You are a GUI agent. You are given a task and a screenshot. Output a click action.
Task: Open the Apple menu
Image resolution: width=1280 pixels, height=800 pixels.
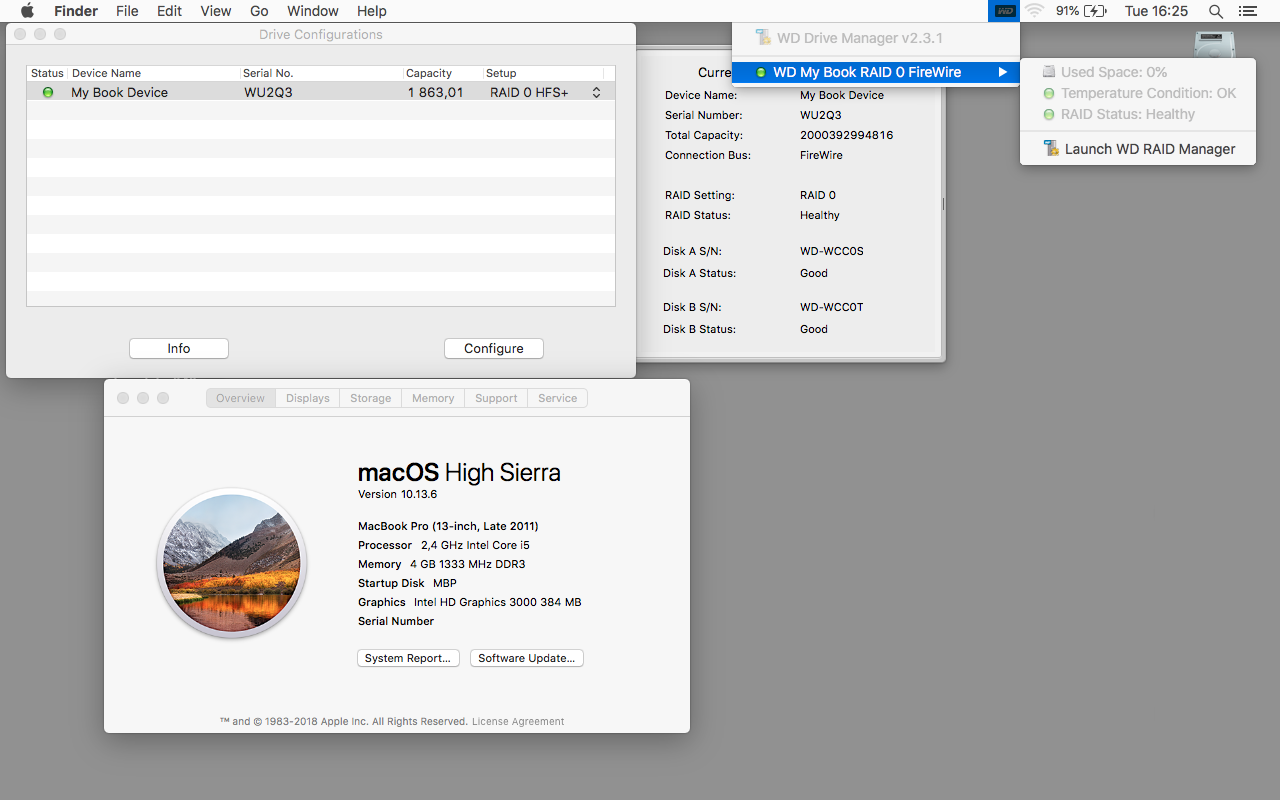click(x=27, y=11)
